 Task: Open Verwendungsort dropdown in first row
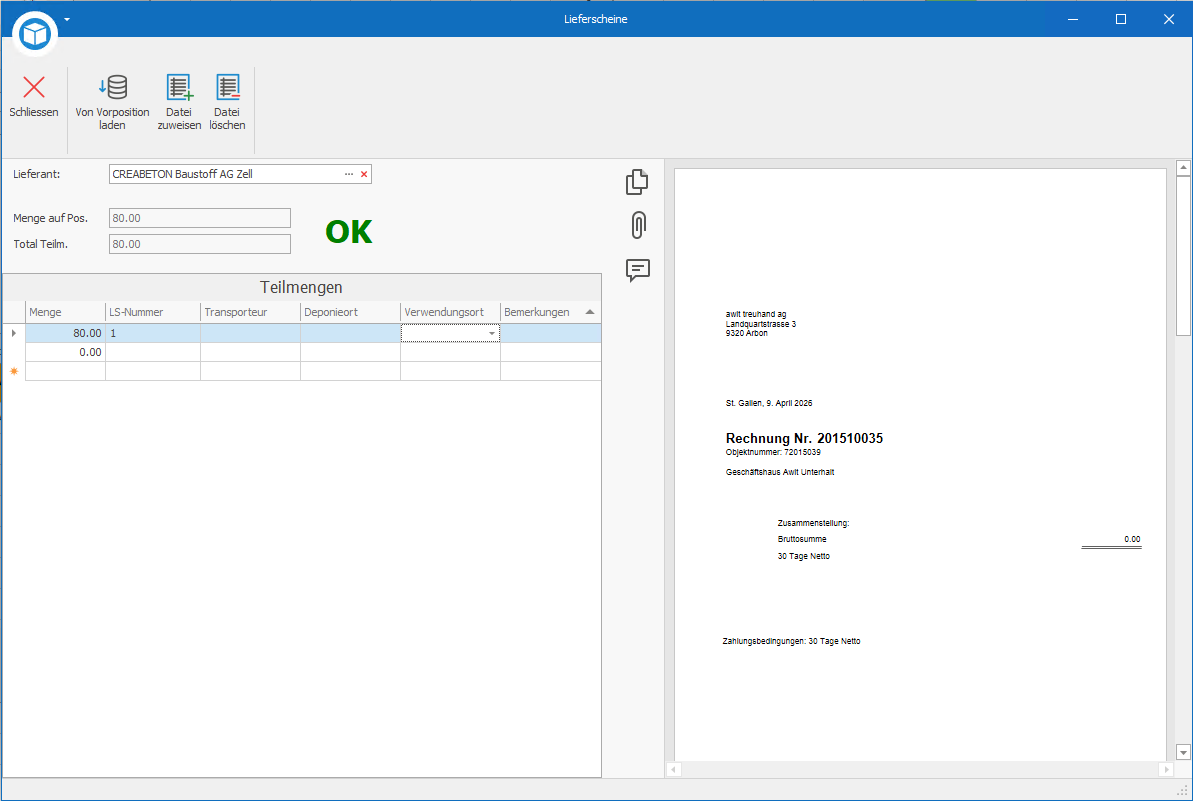coord(492,333)
